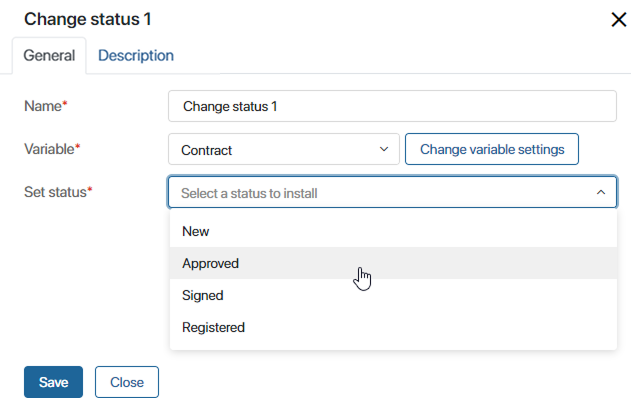Click the chevron on Variable dropdown

[x=384, y=149]
